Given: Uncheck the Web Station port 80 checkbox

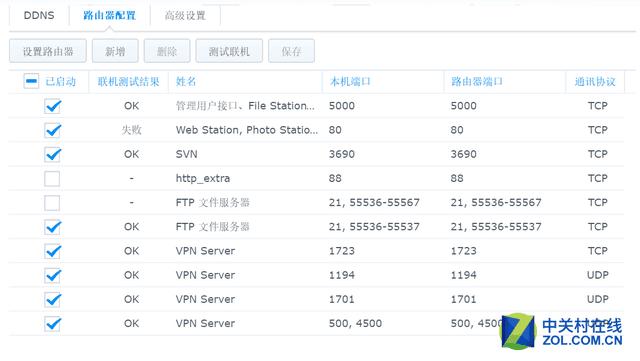Looking at the screenshot, I should (52, 130).
